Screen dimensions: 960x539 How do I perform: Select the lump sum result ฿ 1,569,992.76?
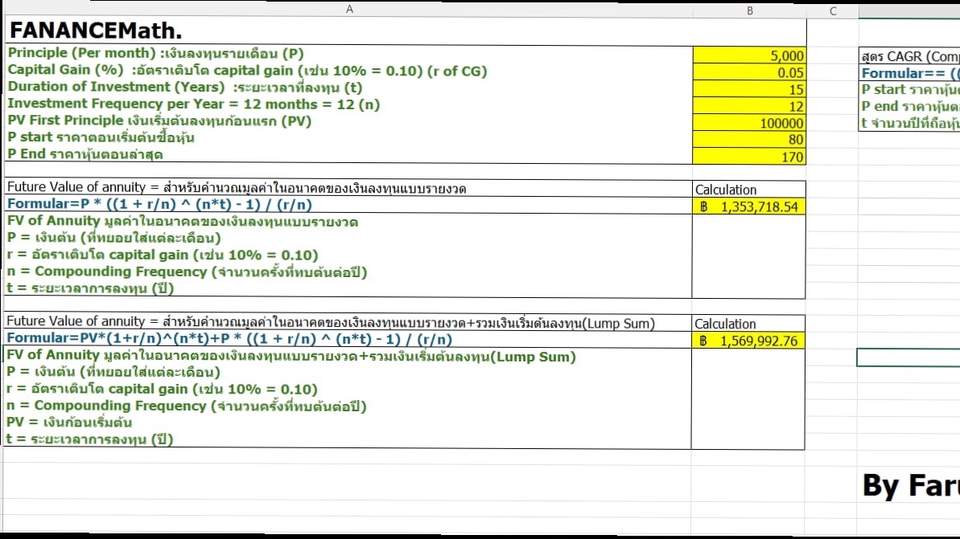(749, 341)
